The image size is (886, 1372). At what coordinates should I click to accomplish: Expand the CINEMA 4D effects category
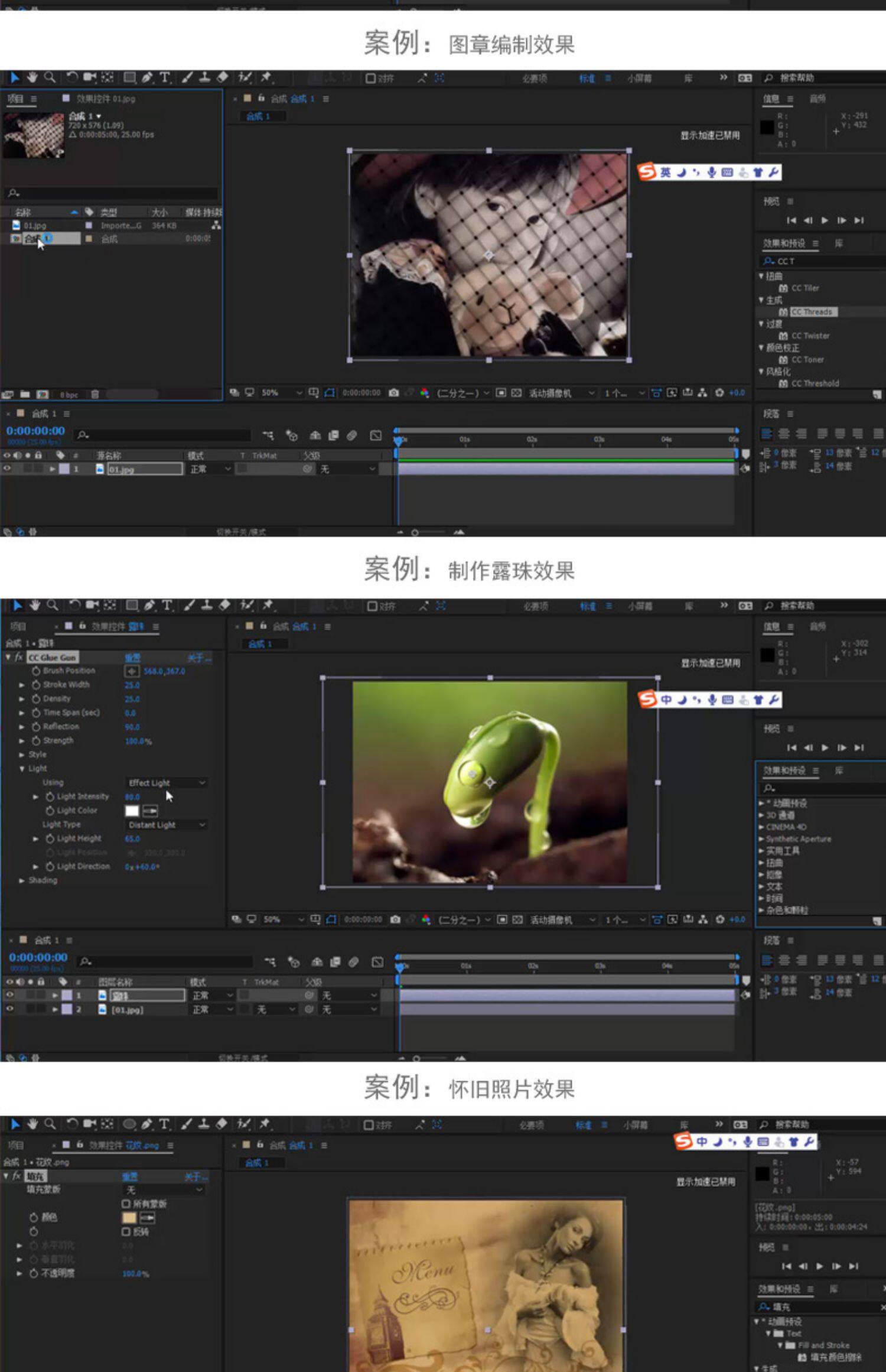click(x=761, y=827)
